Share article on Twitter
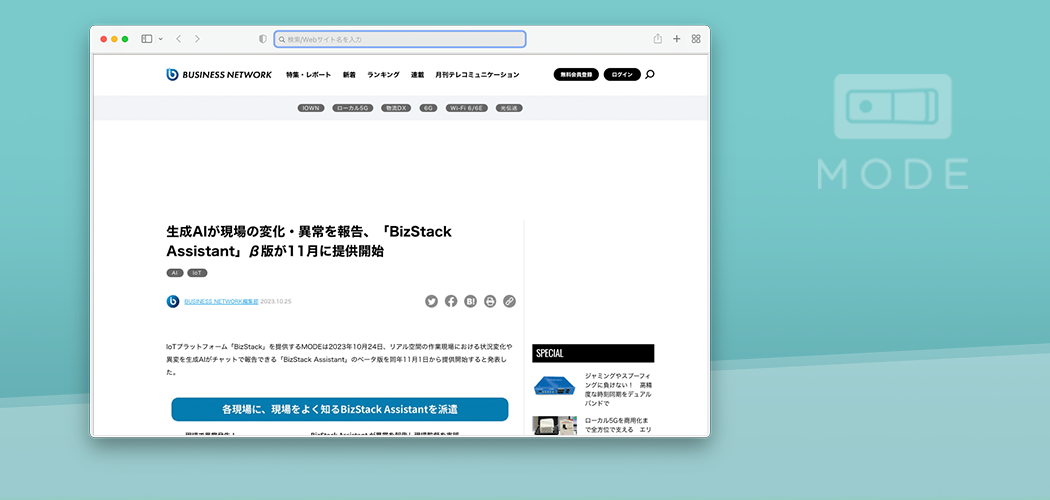The height and width of the screenshot is (500, 1050). click(432, 301)
